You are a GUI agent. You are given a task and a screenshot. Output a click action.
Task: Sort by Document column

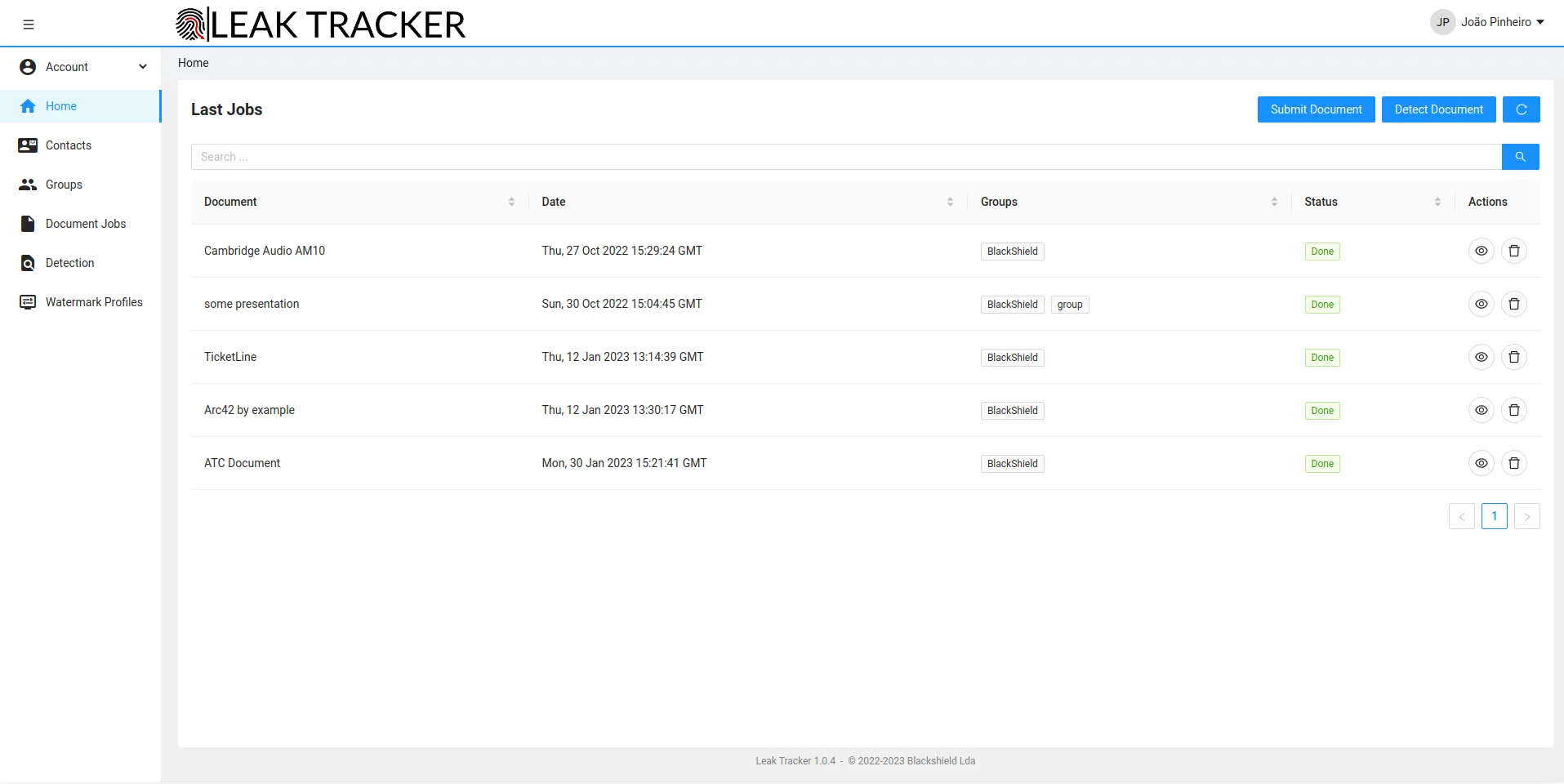pos(511,202)
